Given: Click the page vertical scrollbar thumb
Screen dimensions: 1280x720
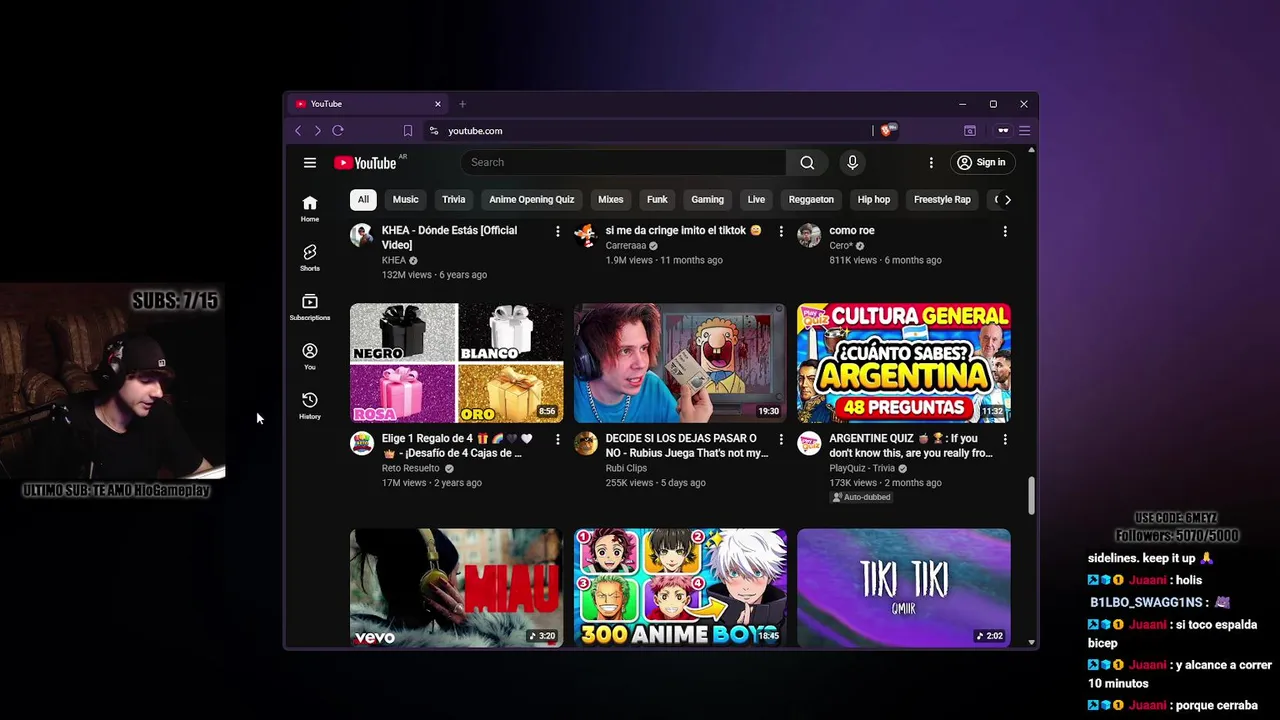Looking at the screenshot, I should coord(1031,496).
